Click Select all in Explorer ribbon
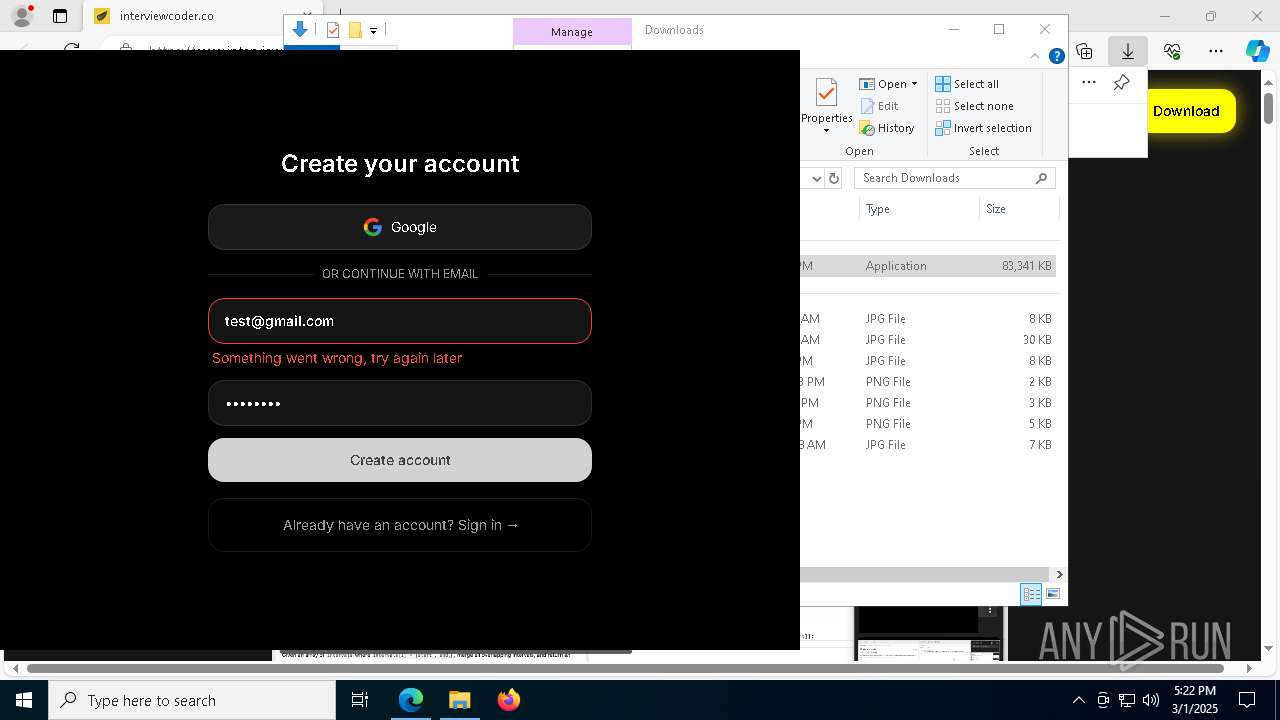Image resolution: width=1280 pixels, height=720 pixels. click(967, 84)
